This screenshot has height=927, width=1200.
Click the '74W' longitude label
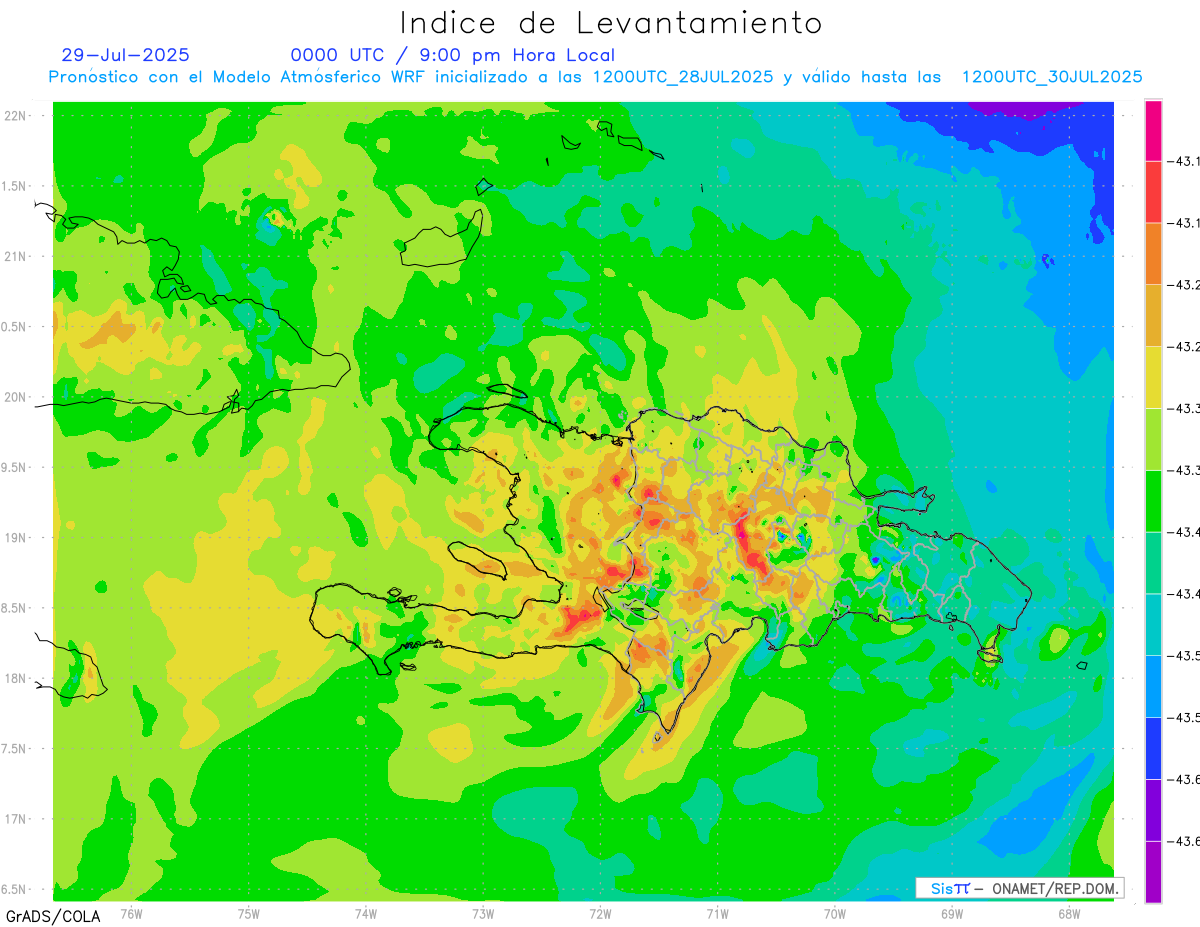pos(366,913)
